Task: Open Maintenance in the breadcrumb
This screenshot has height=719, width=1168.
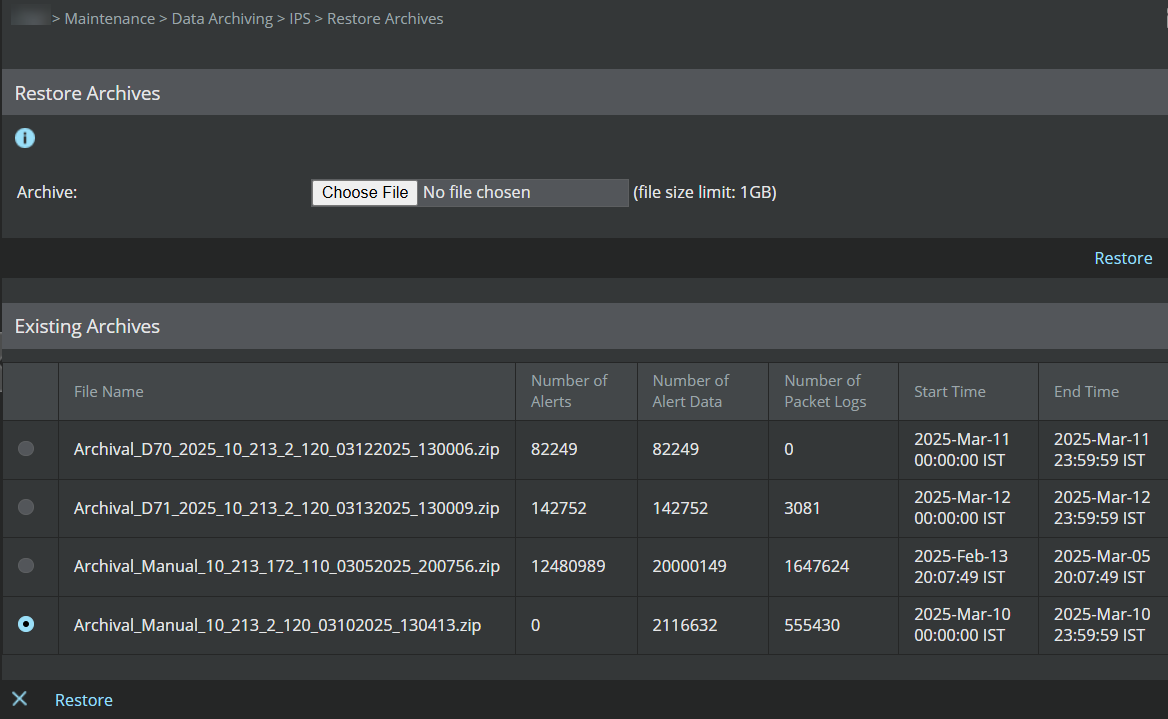Action: pos(110,19)
